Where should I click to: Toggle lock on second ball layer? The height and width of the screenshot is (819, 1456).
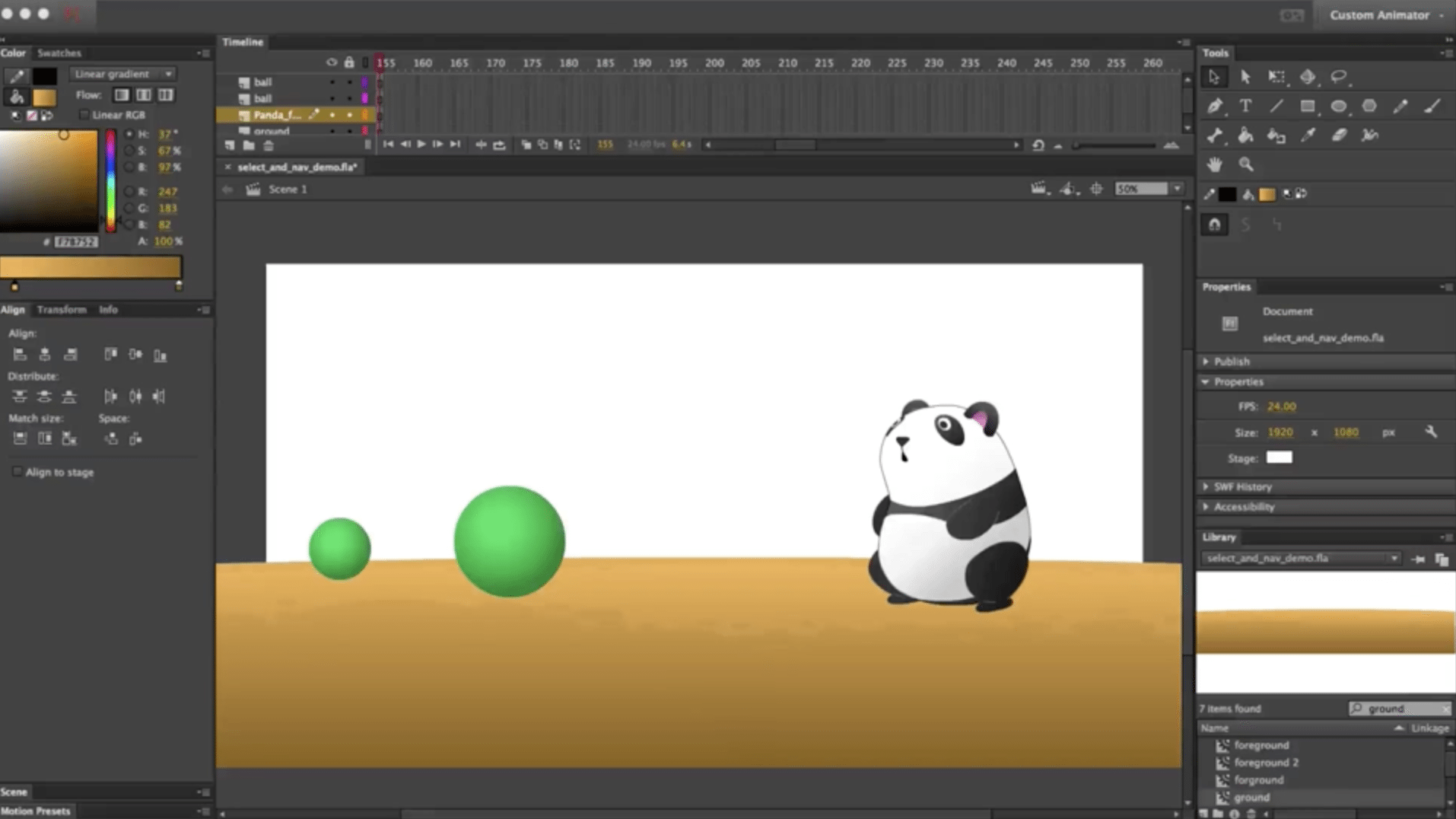(349, 99)
